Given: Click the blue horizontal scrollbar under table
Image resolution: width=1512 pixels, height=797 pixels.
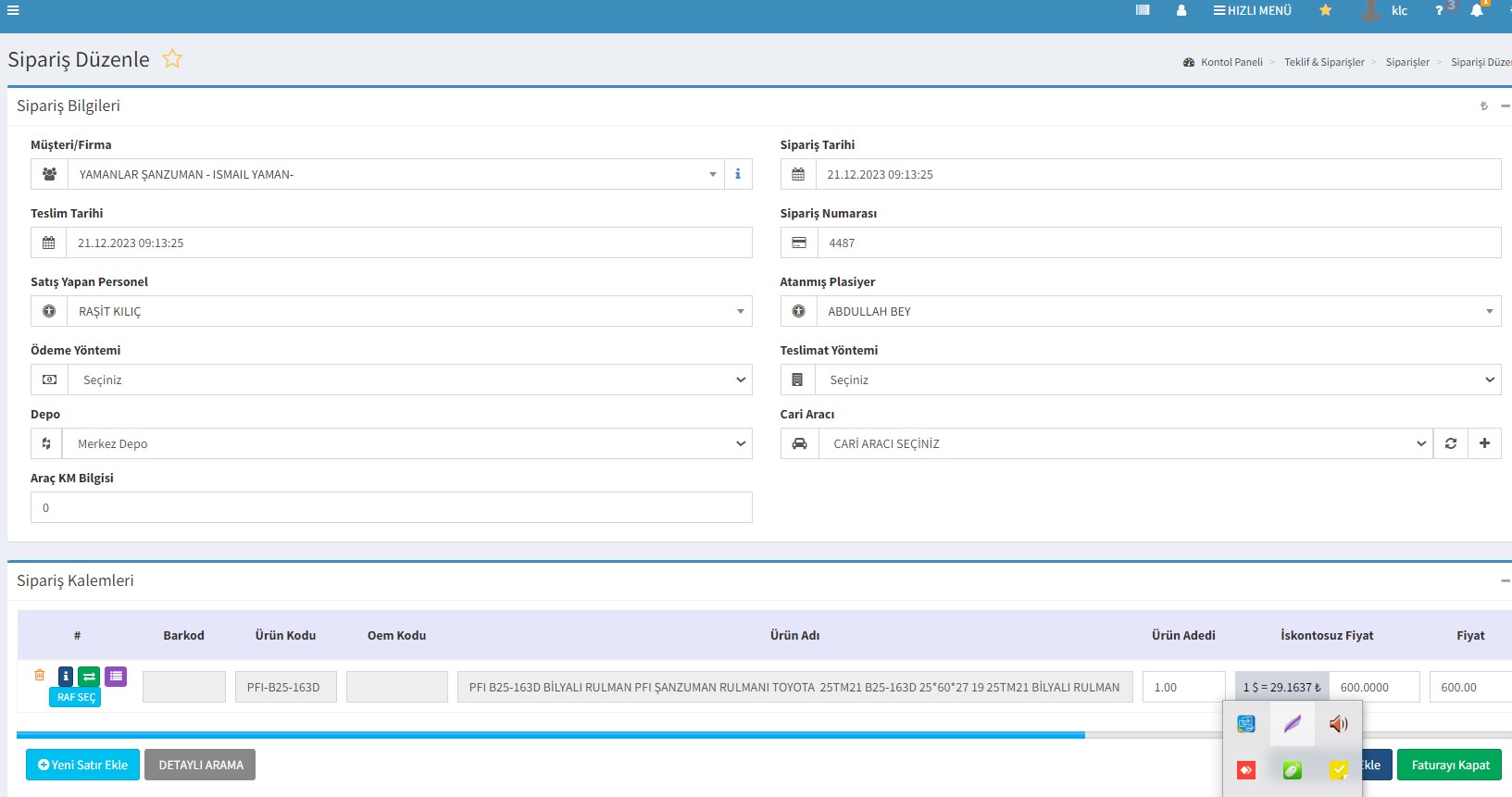Looking at the screenshot, I should point(550,735).
